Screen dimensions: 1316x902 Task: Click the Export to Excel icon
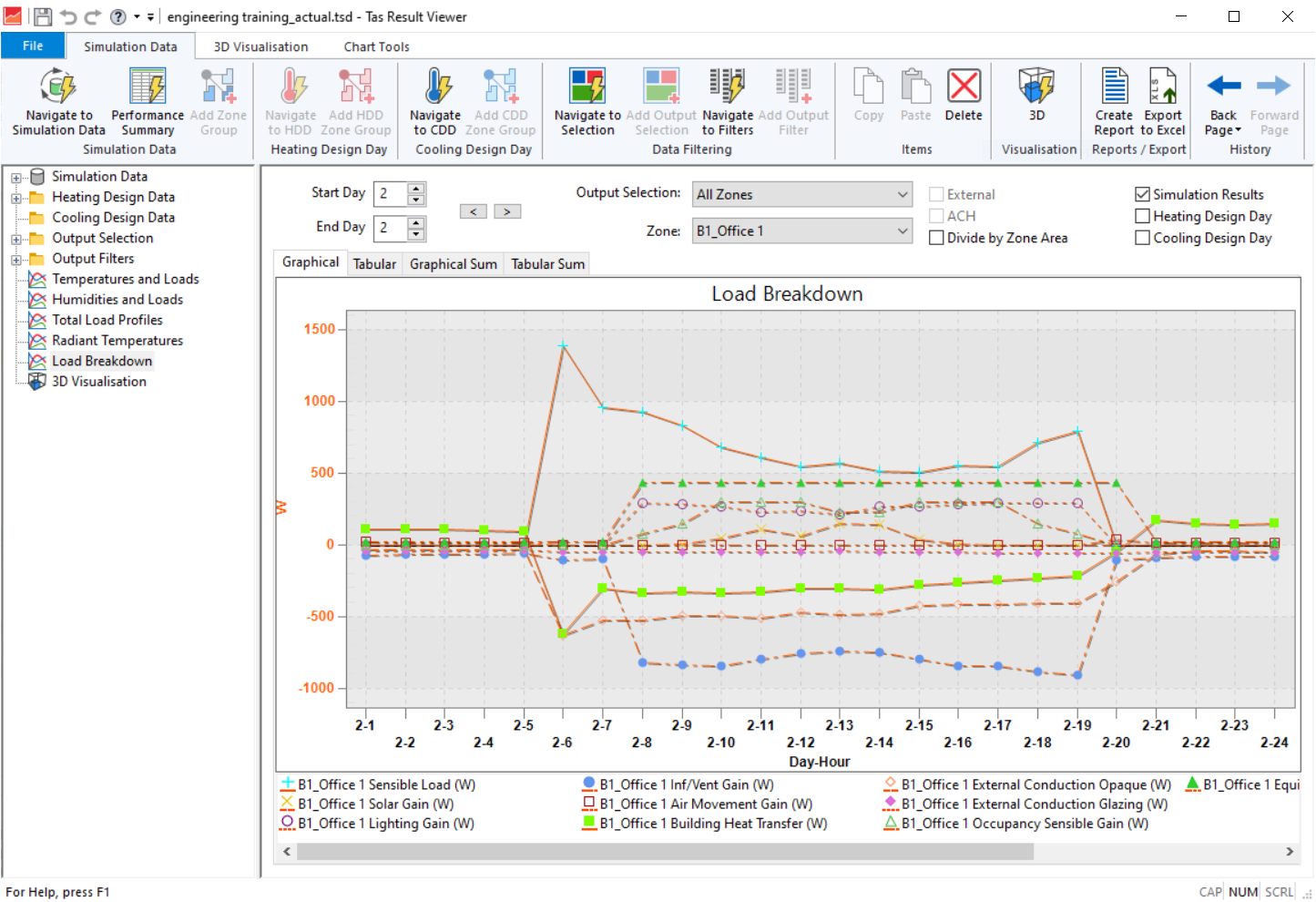click(1163, 88)
